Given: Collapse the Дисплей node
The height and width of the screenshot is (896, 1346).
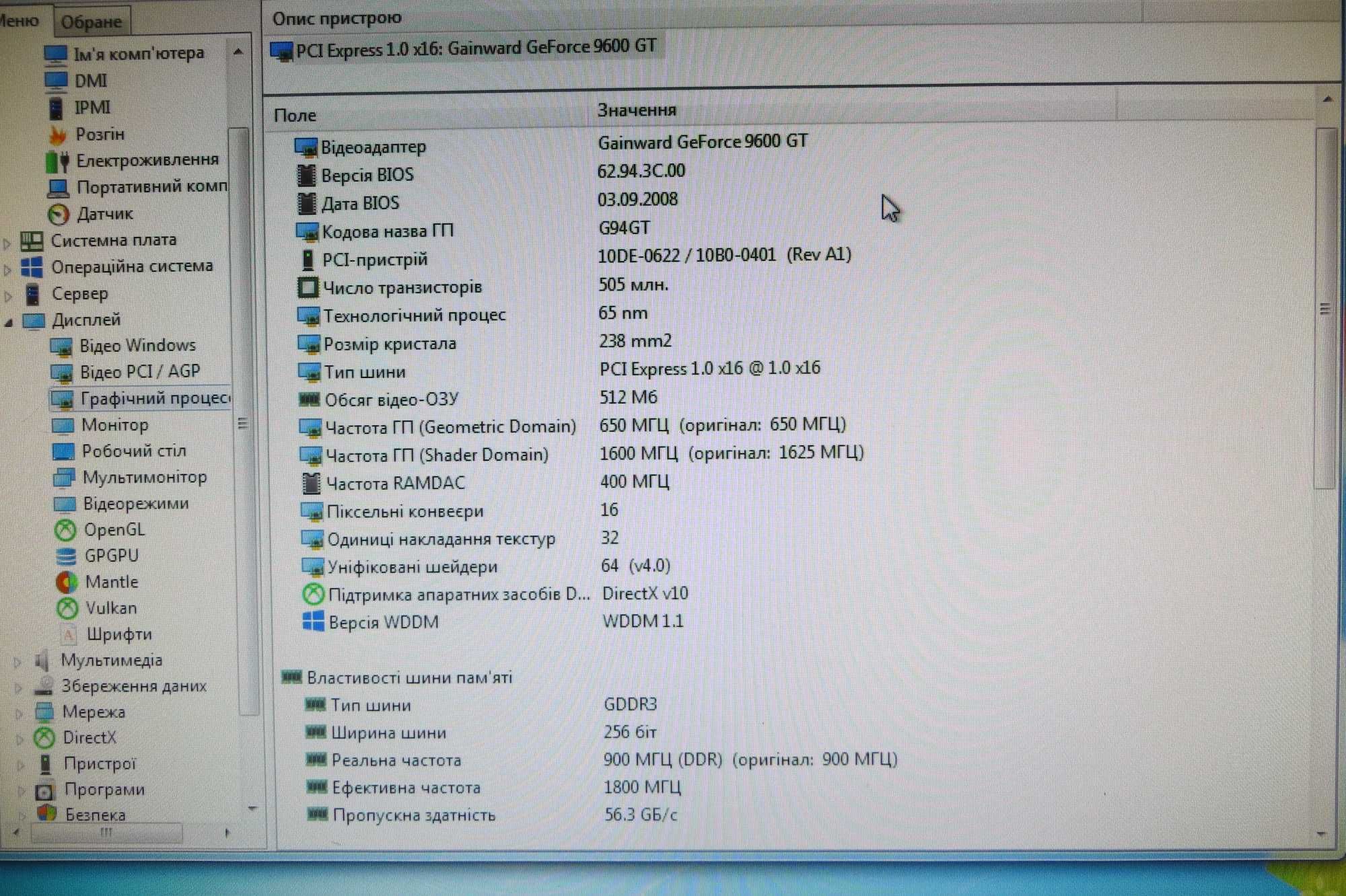Looking at the screenshot, I should pos(8,322).
